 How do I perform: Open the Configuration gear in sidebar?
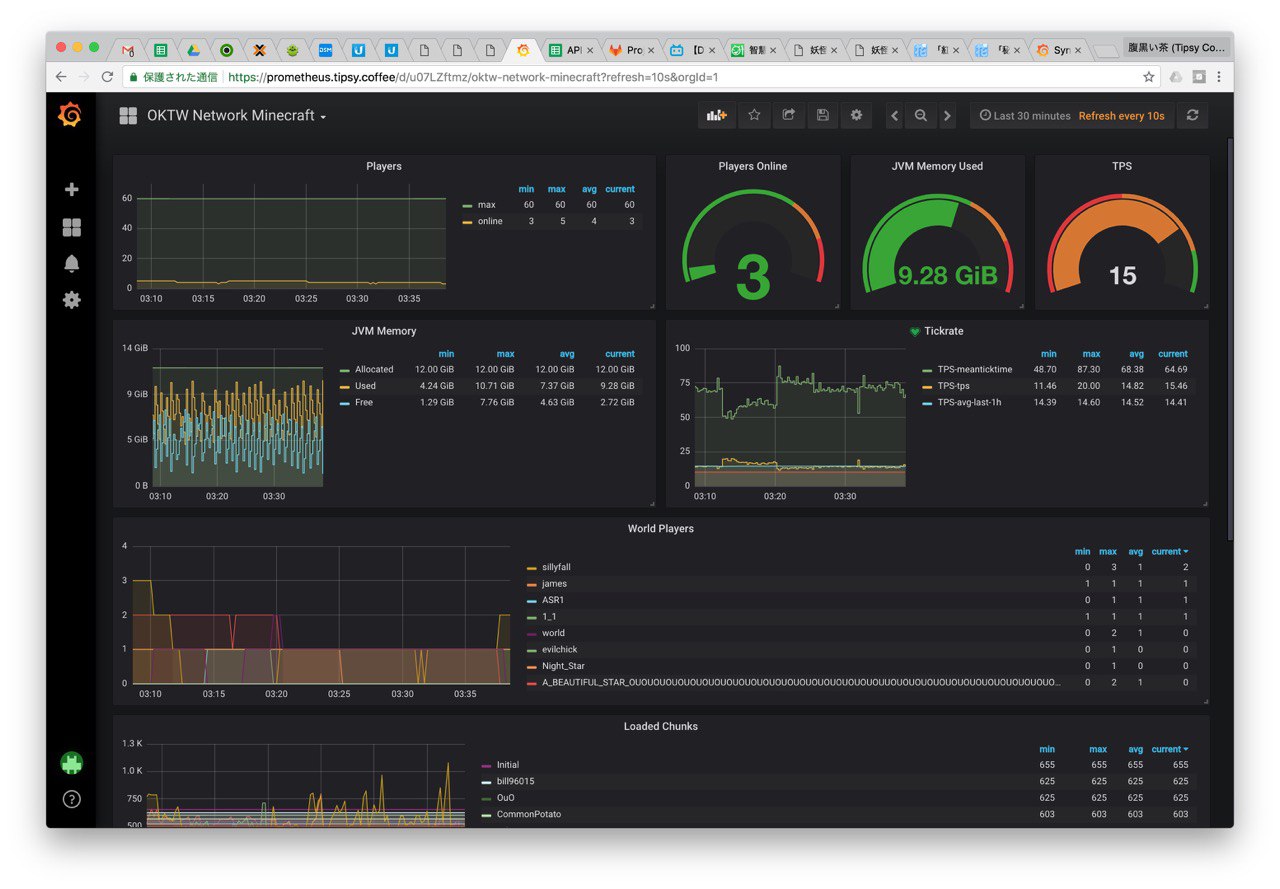pos(71,299)
